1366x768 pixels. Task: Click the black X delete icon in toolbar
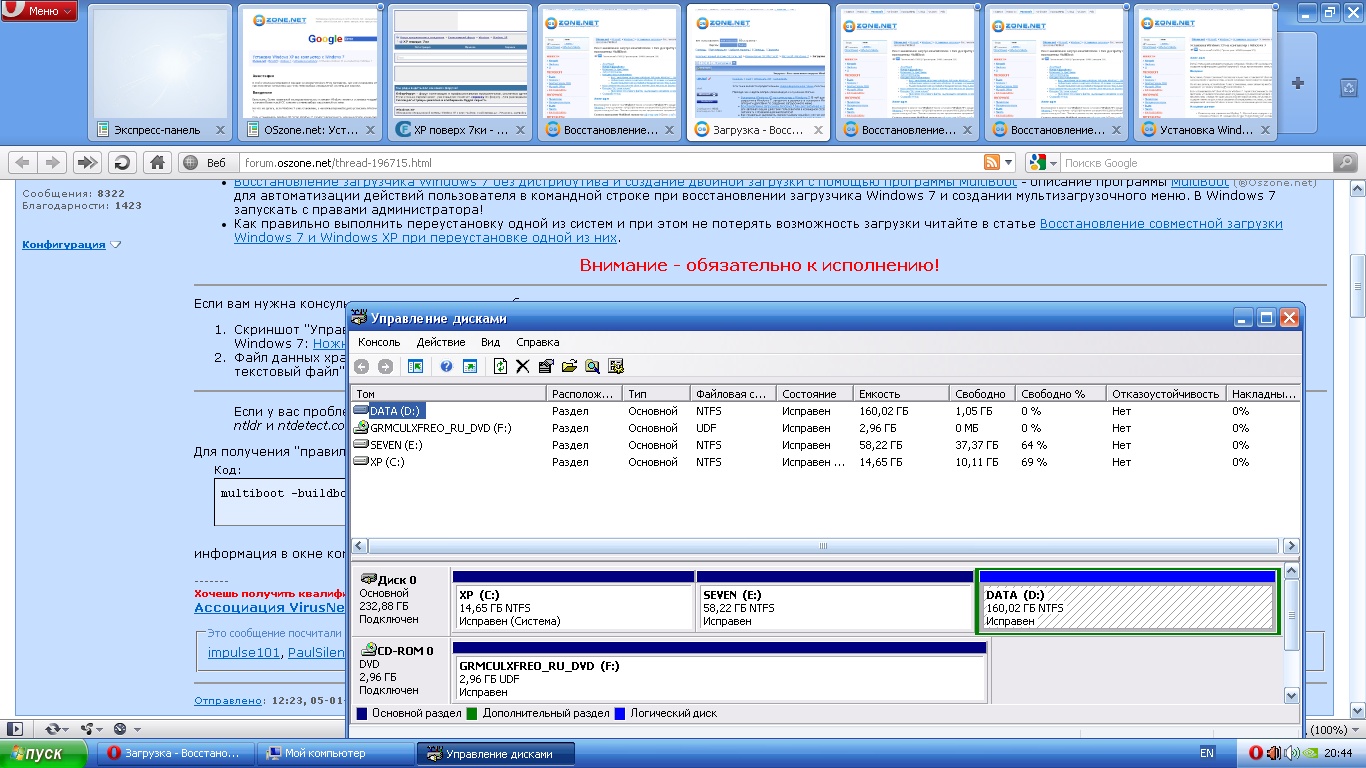(x=522, y=367)
